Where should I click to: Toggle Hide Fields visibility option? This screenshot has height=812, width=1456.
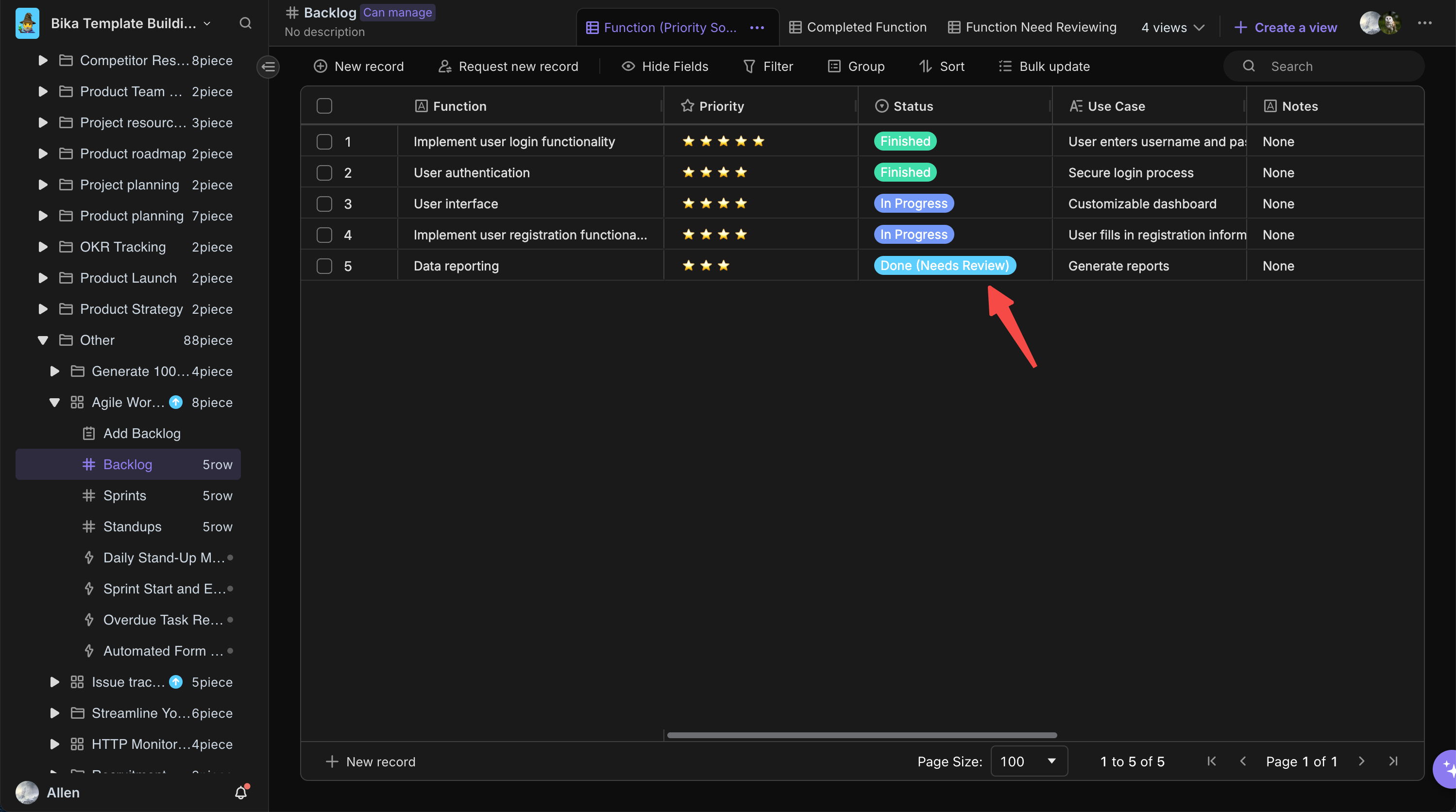(x=665, y=66)
